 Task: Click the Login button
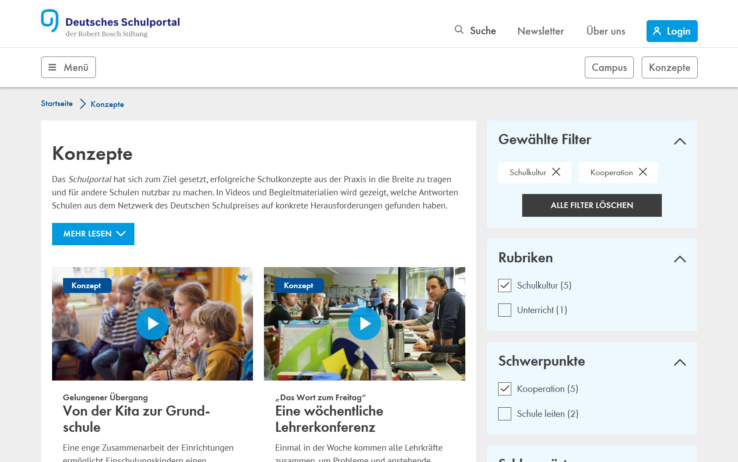[x=672, y=31]
